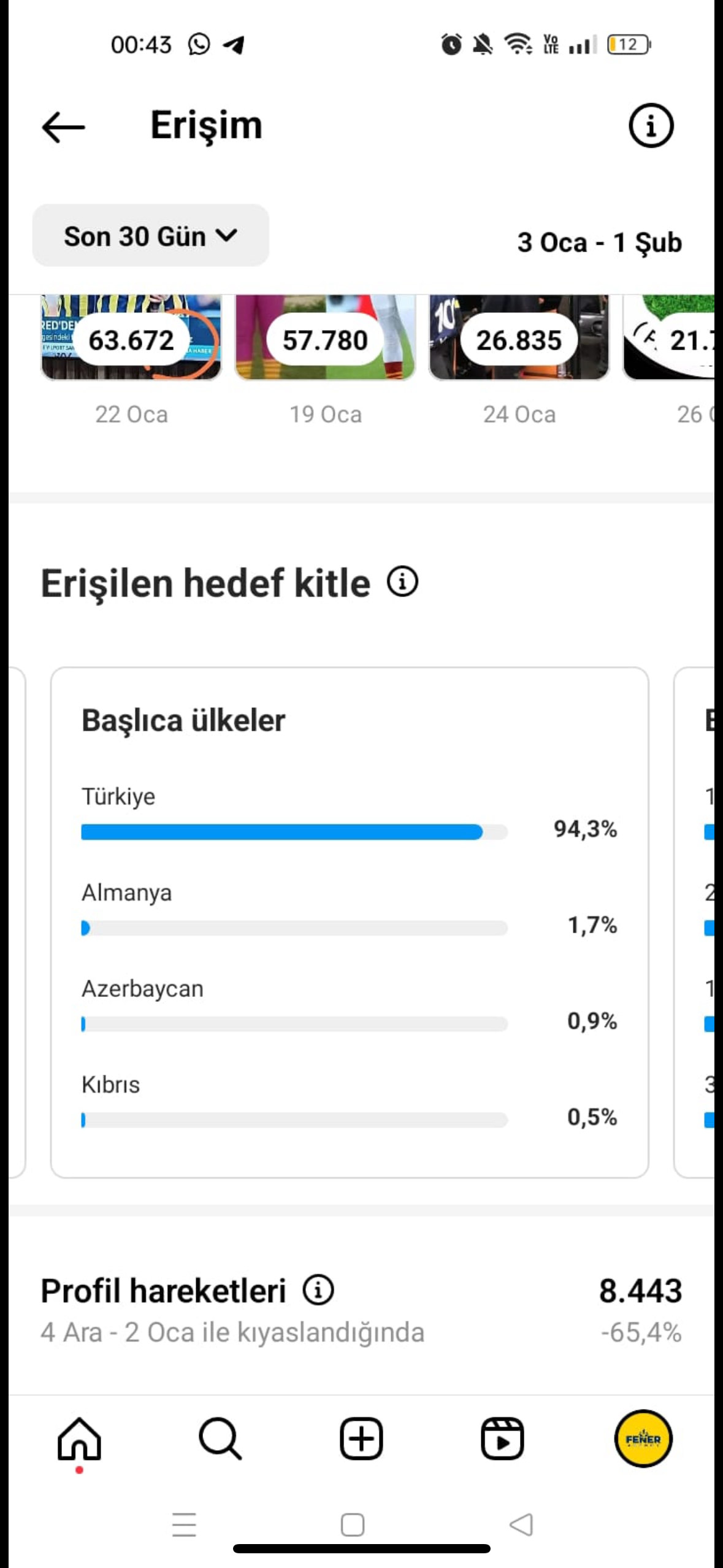Expand the Son 30 Gün dropdown
The image size is (723, 1568).
[x=150, y=236]
